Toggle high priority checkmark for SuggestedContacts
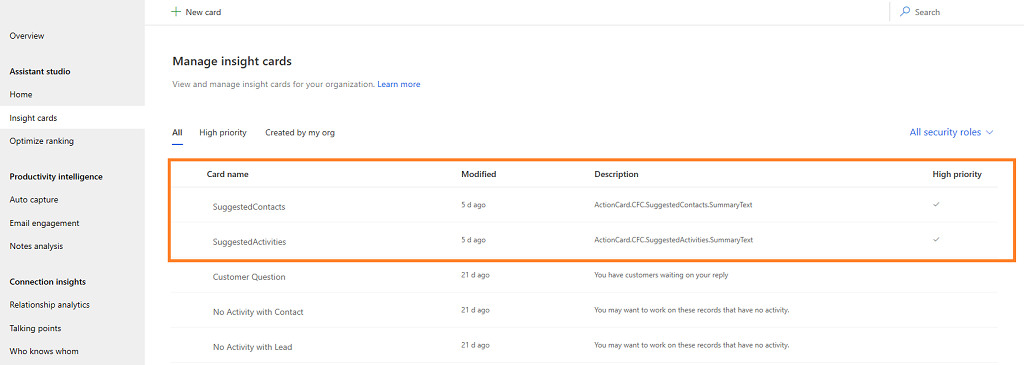1024x365 pixels. 936,204
